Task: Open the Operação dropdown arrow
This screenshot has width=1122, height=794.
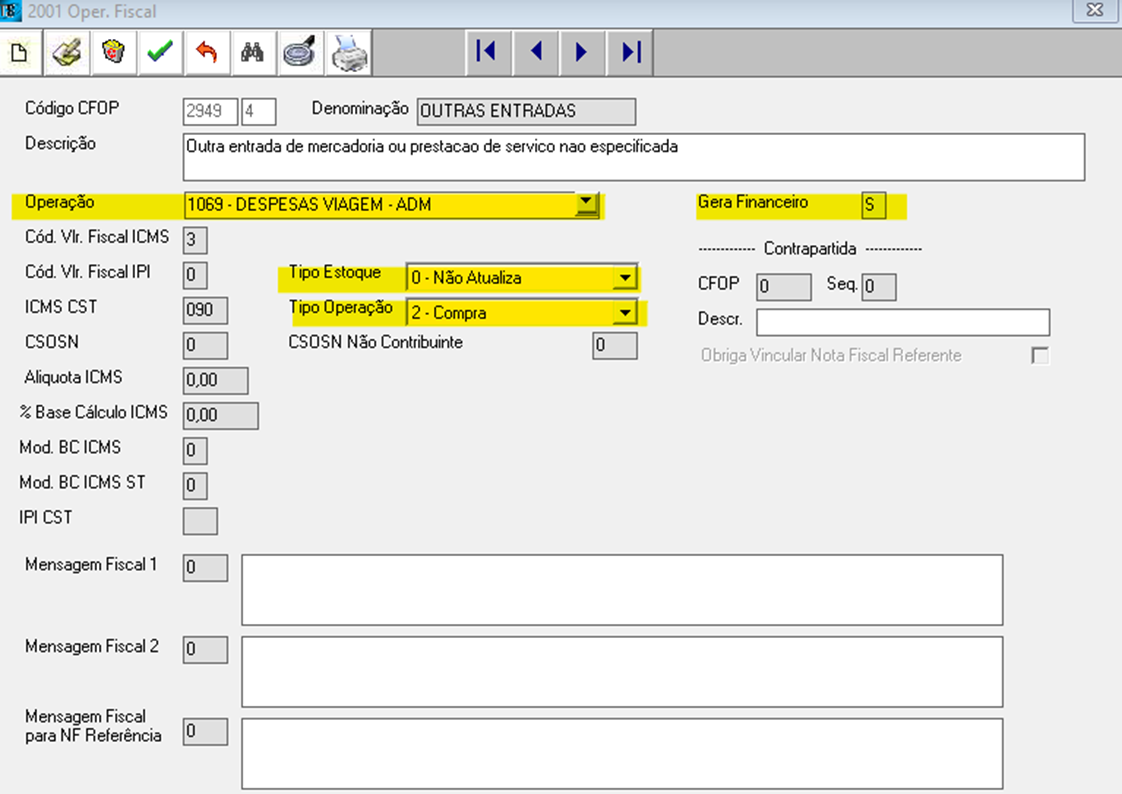Action: 586,203
